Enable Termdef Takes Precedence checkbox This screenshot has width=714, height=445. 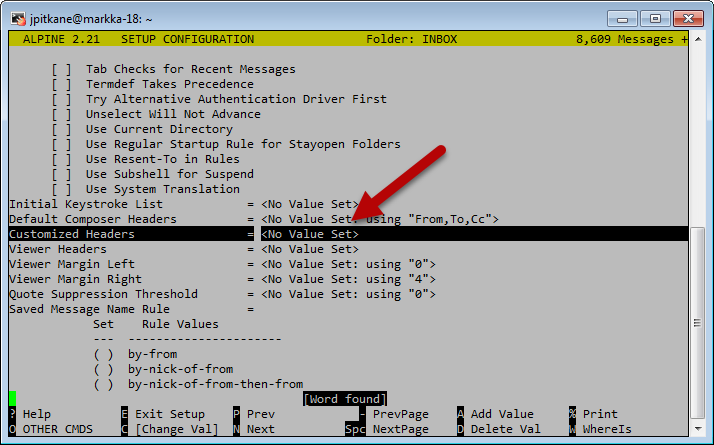click(x=61, y=84)
